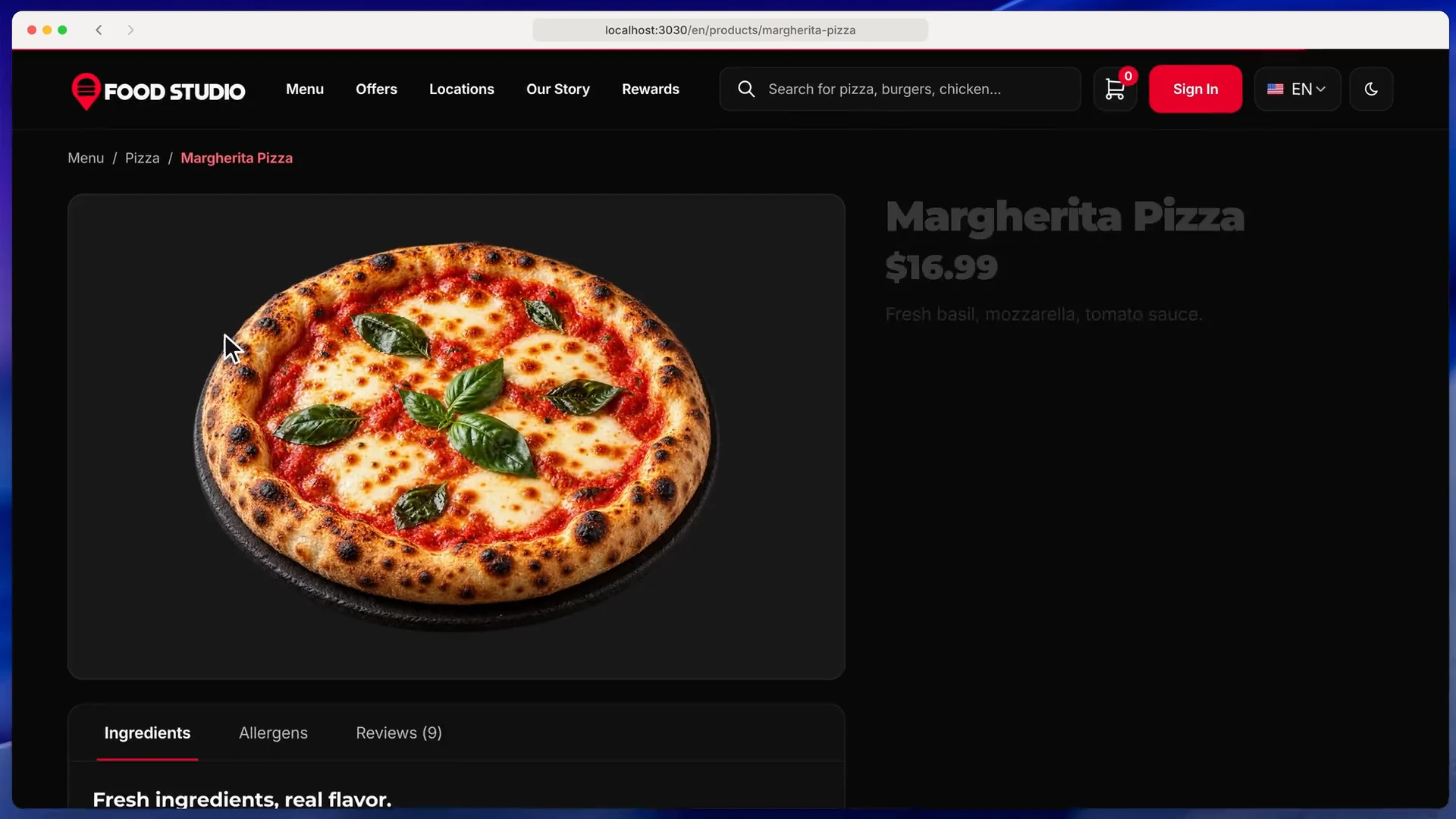Go to the Locations page
This screenshot has height=819, width=1456.
[461, 89]
